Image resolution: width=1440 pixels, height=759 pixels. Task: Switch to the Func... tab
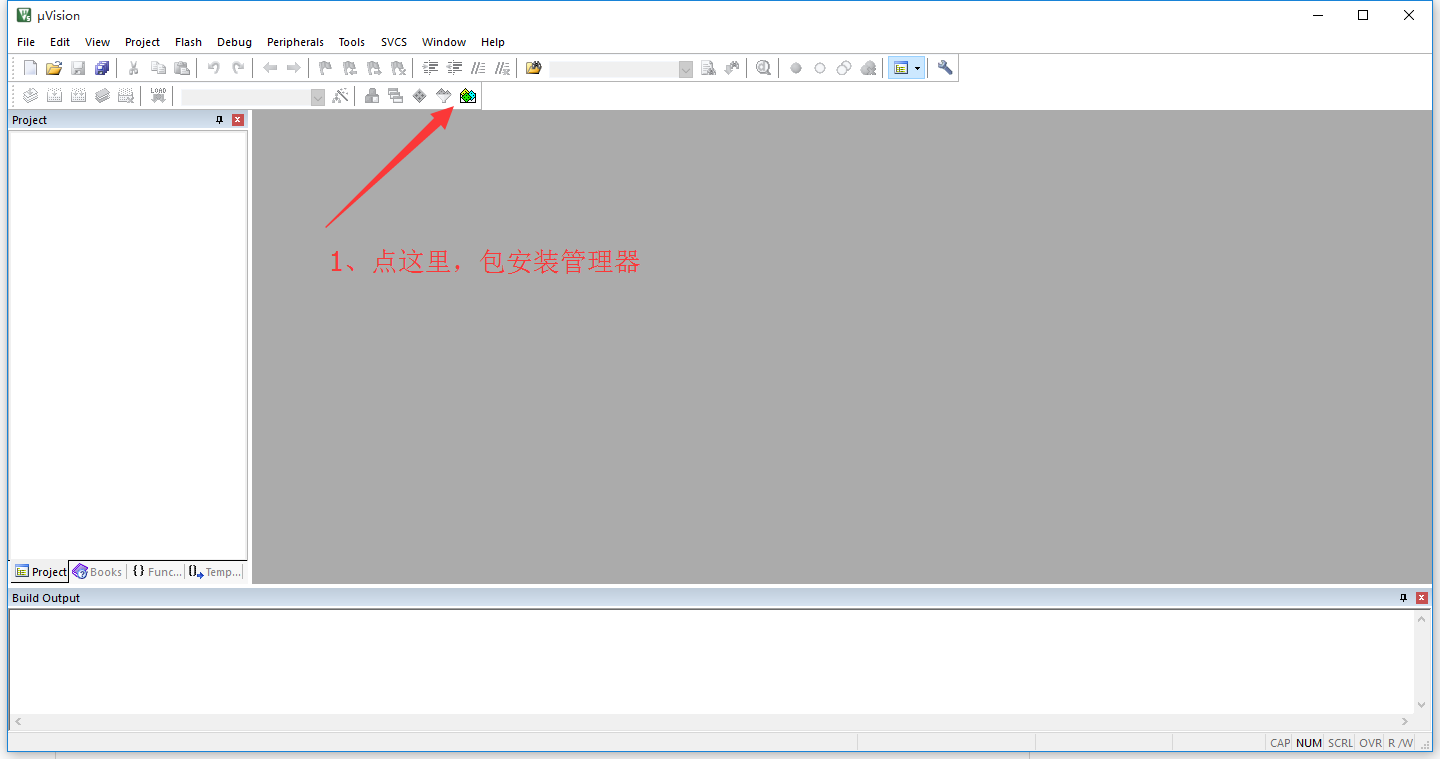pyautogui.click(x=157, y=572)
